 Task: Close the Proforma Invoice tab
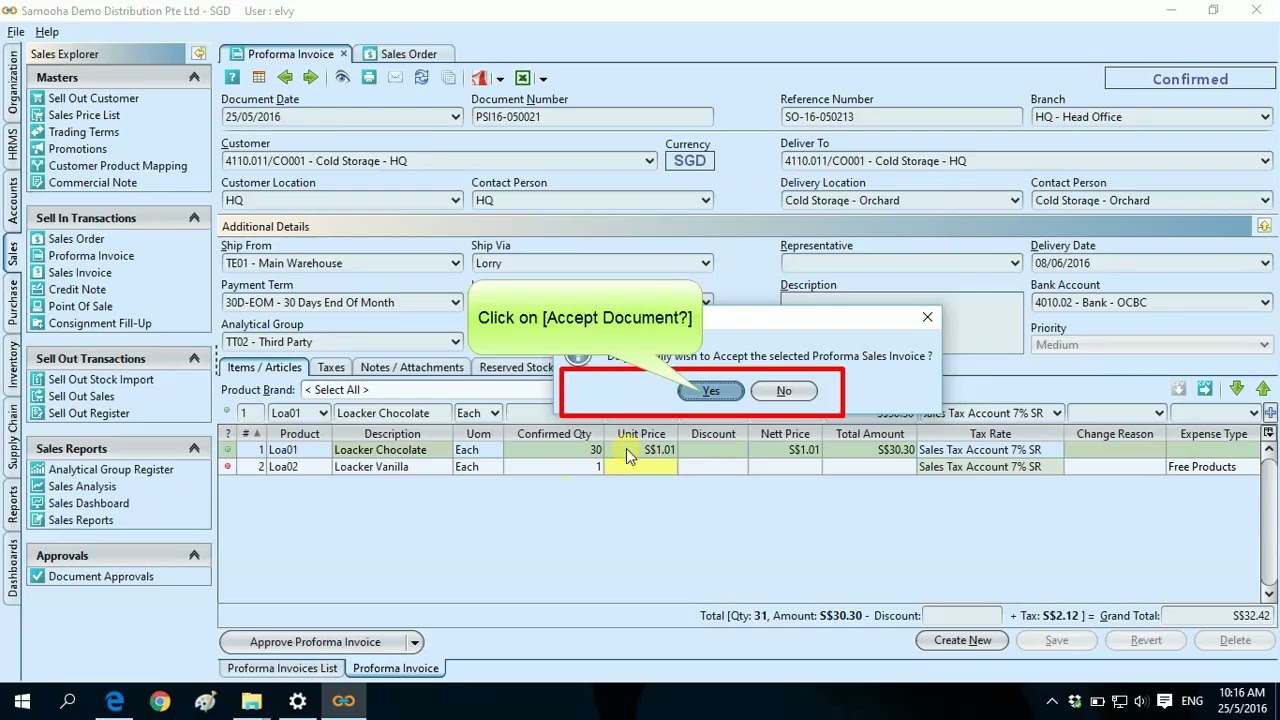(x=344, y=54)
